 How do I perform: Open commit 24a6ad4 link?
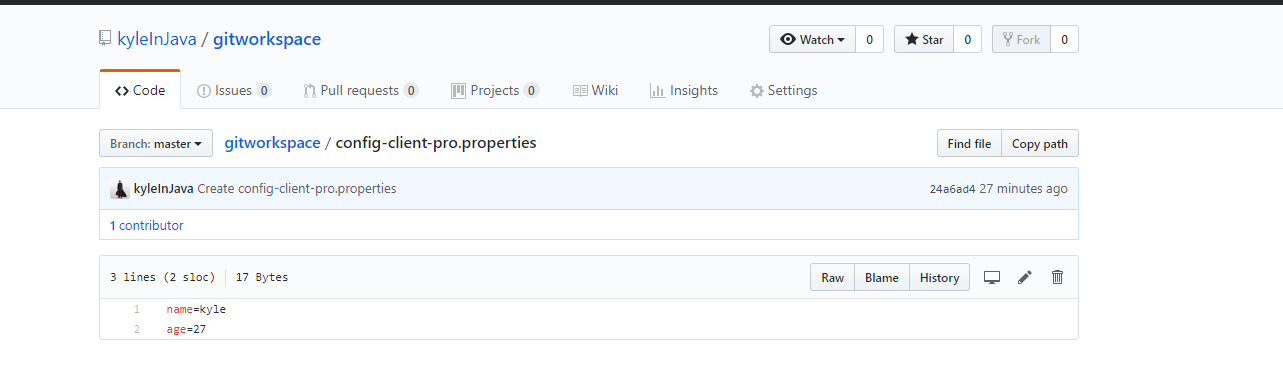[952, 189]
